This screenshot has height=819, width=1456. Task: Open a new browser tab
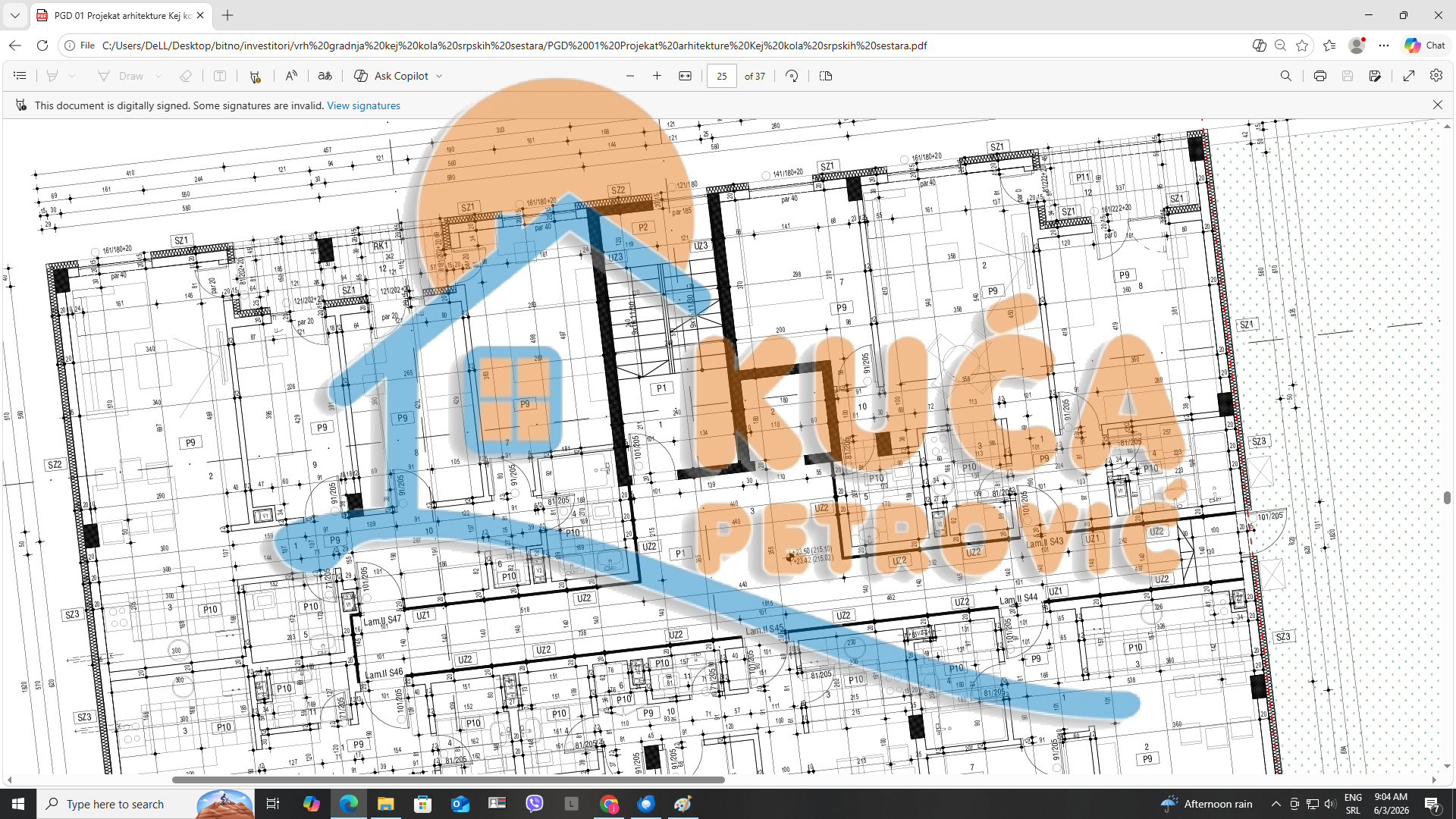click(227, 15)
